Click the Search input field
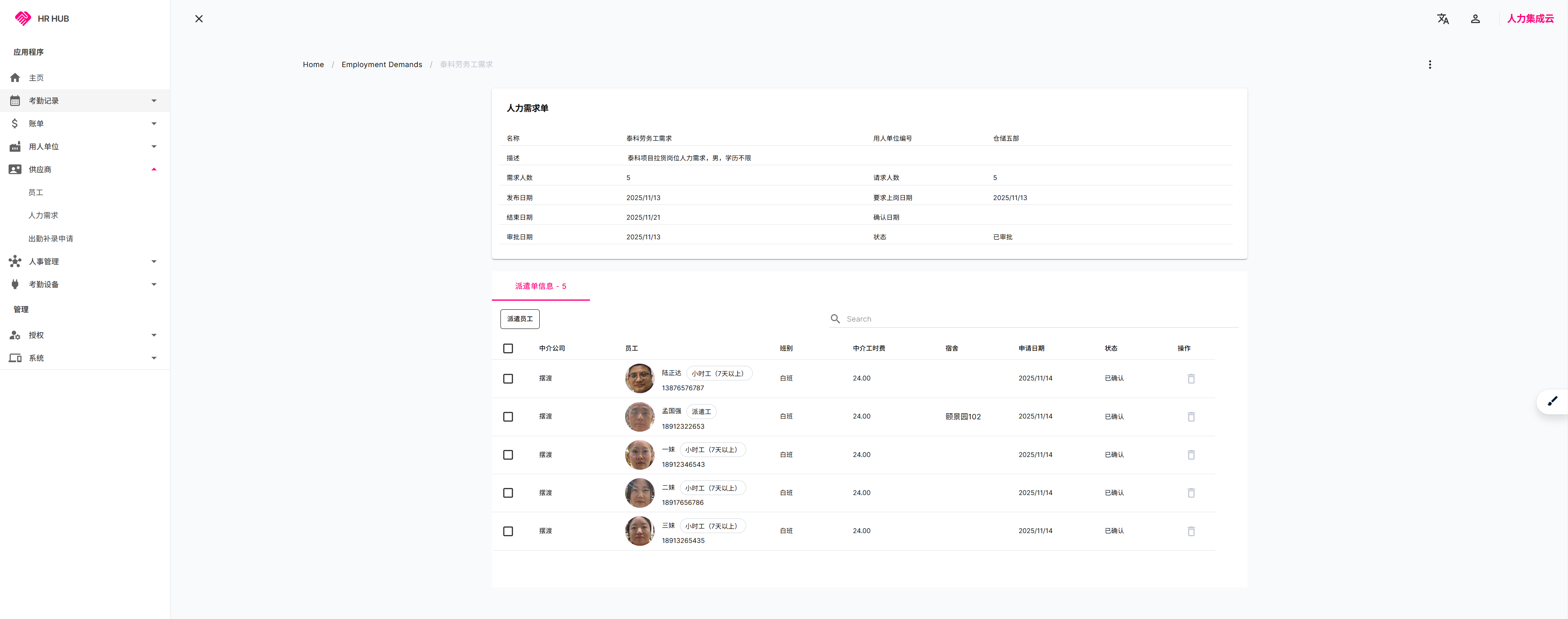The width and height of the screenshot is (1568, 619). 1035,319
